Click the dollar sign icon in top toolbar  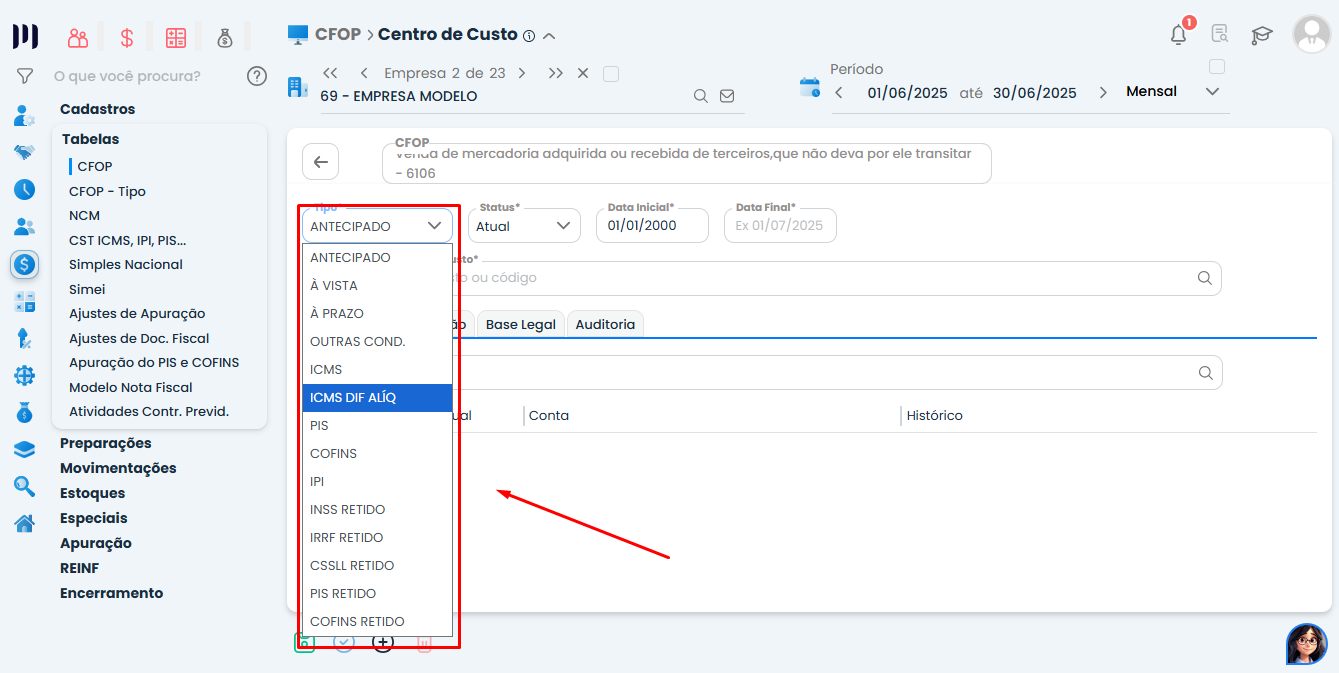127,38
